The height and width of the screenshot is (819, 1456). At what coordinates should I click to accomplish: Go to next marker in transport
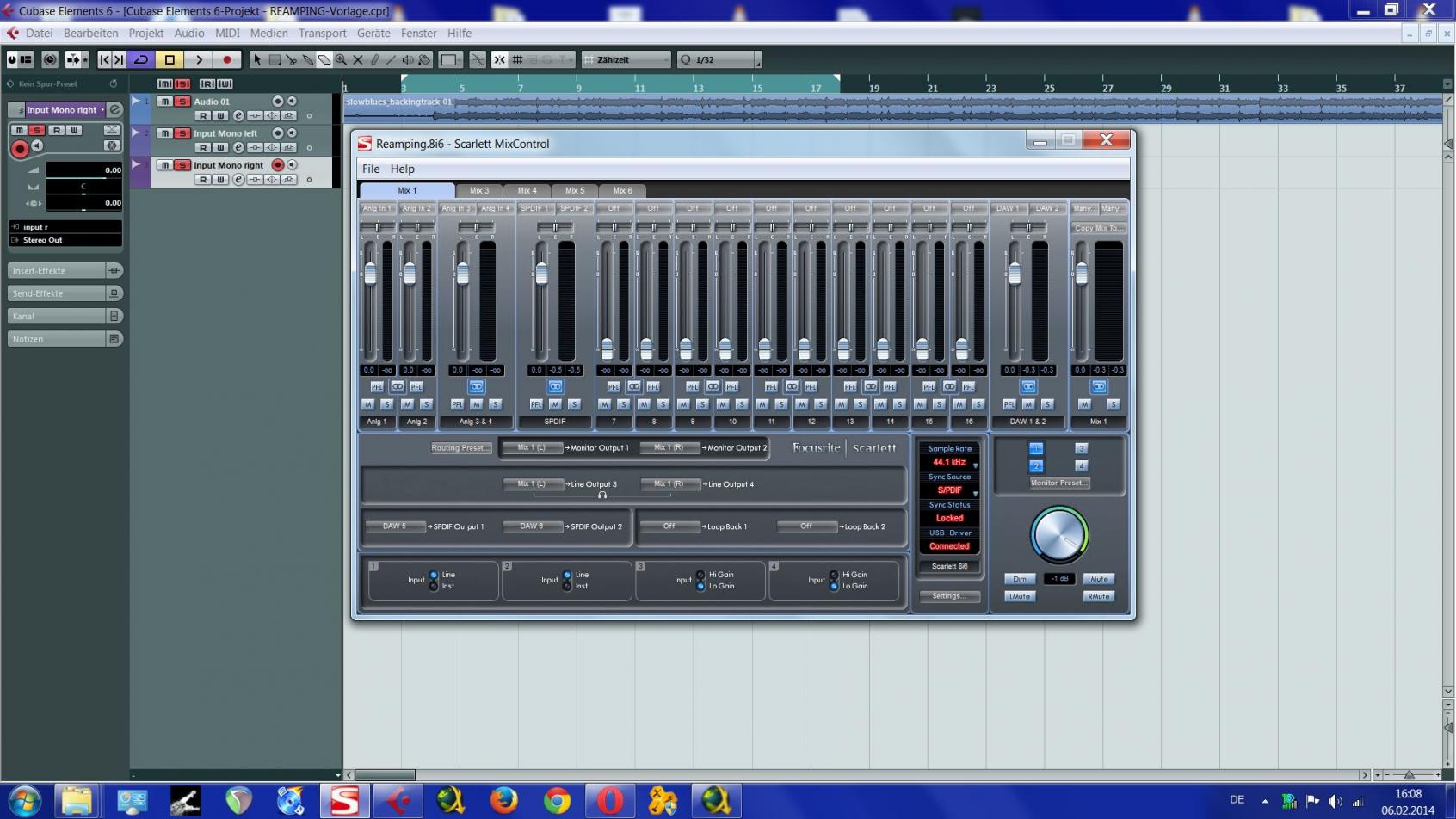point(119,59)
